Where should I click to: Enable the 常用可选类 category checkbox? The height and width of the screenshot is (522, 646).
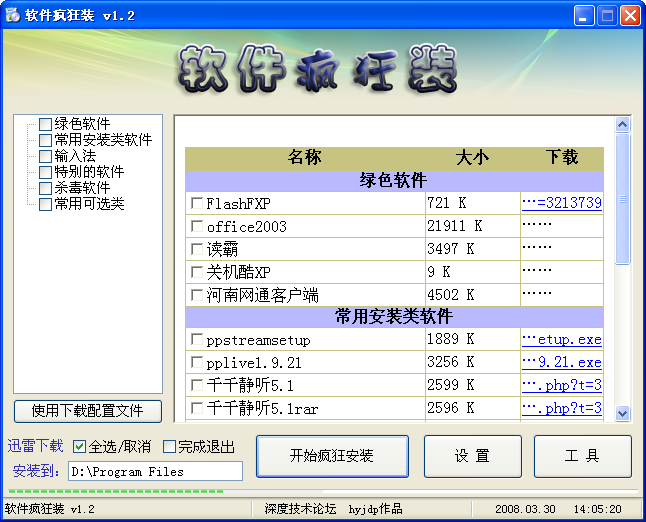tap(45, 204)
